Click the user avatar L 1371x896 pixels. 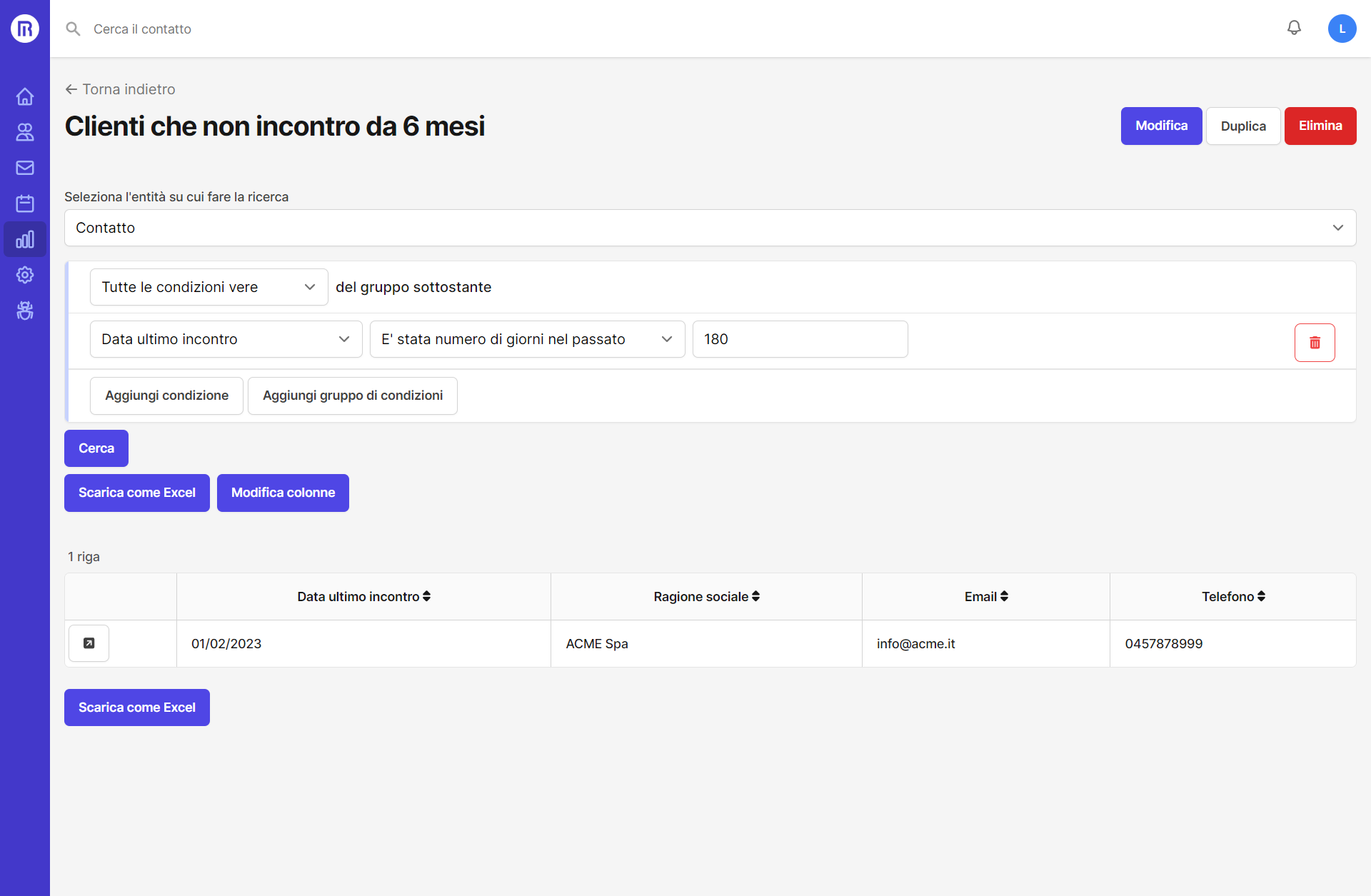(1342, 29)
